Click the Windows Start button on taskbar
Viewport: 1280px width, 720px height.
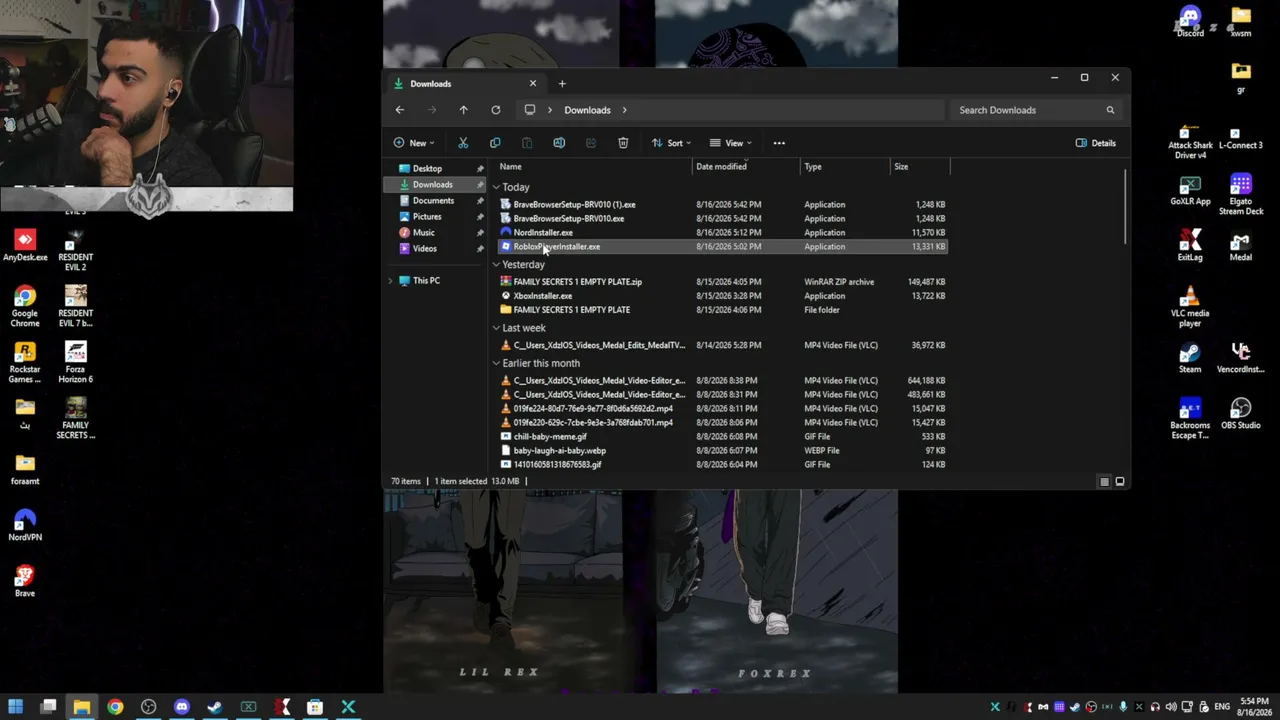tap(15, 708)
